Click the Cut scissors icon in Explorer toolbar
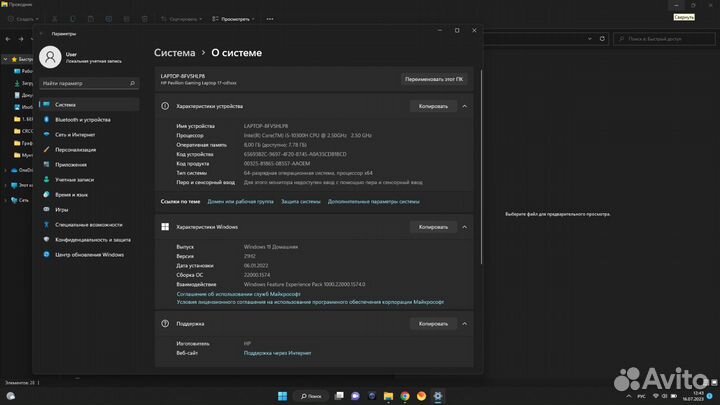Viewport: 720px width, 405px height. (x=55, y=19)
